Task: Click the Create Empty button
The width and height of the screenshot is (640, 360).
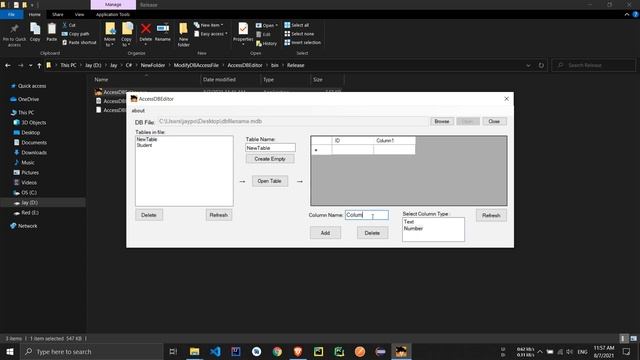Action: (270, 159)
